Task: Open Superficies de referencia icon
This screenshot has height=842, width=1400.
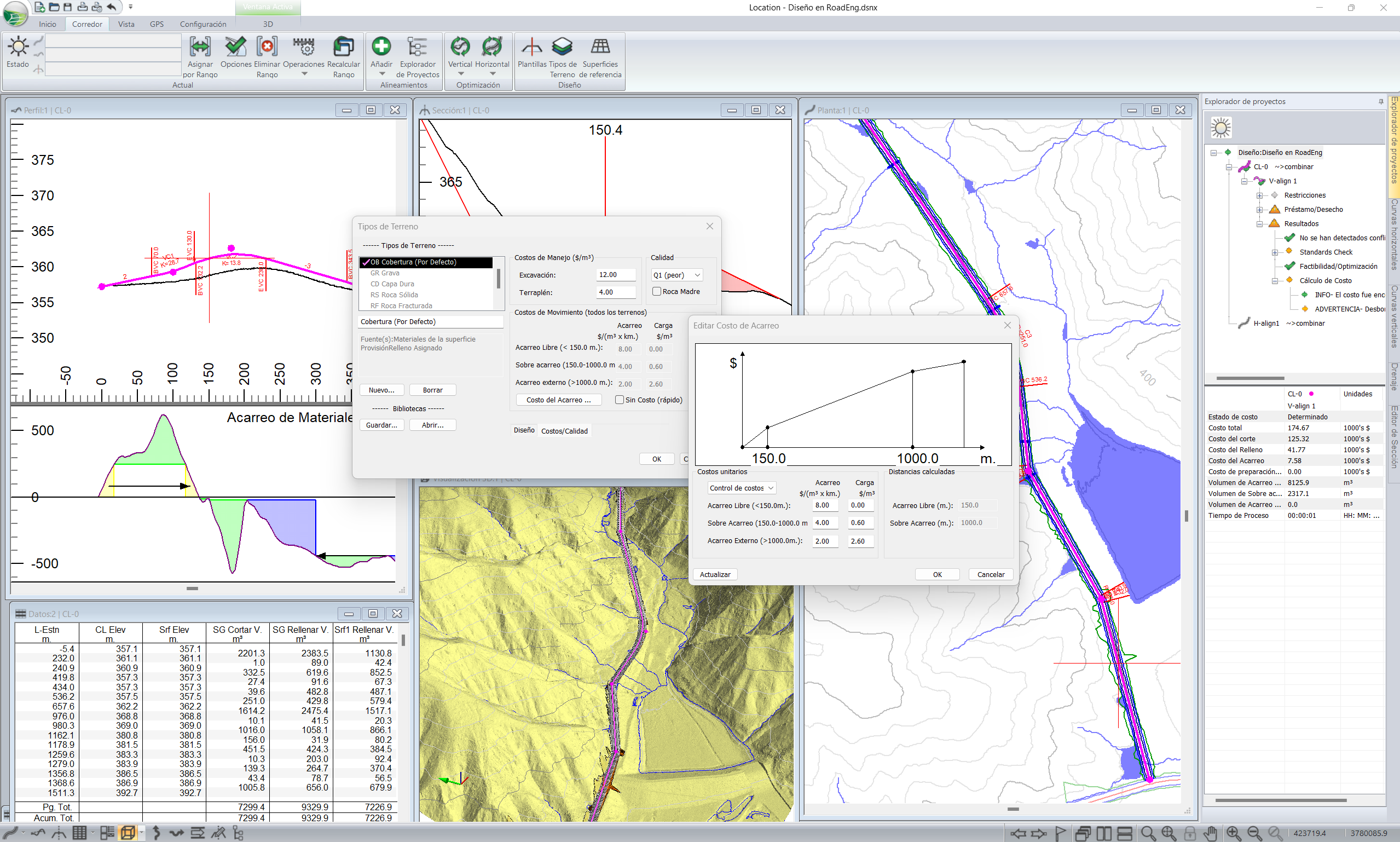Action: (600, 47)
